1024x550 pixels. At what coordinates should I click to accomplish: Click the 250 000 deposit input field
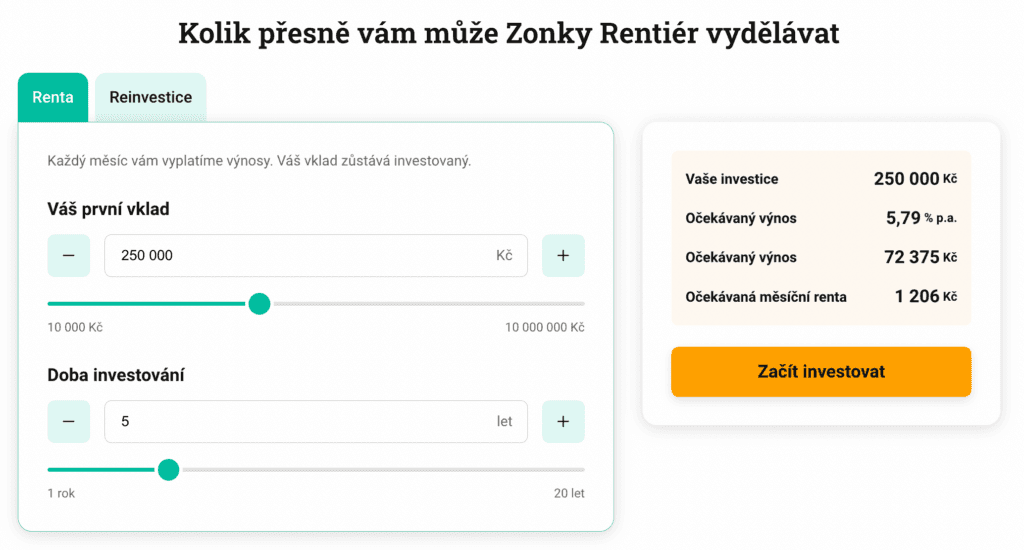pyautogui.click(x=300, y=255)
